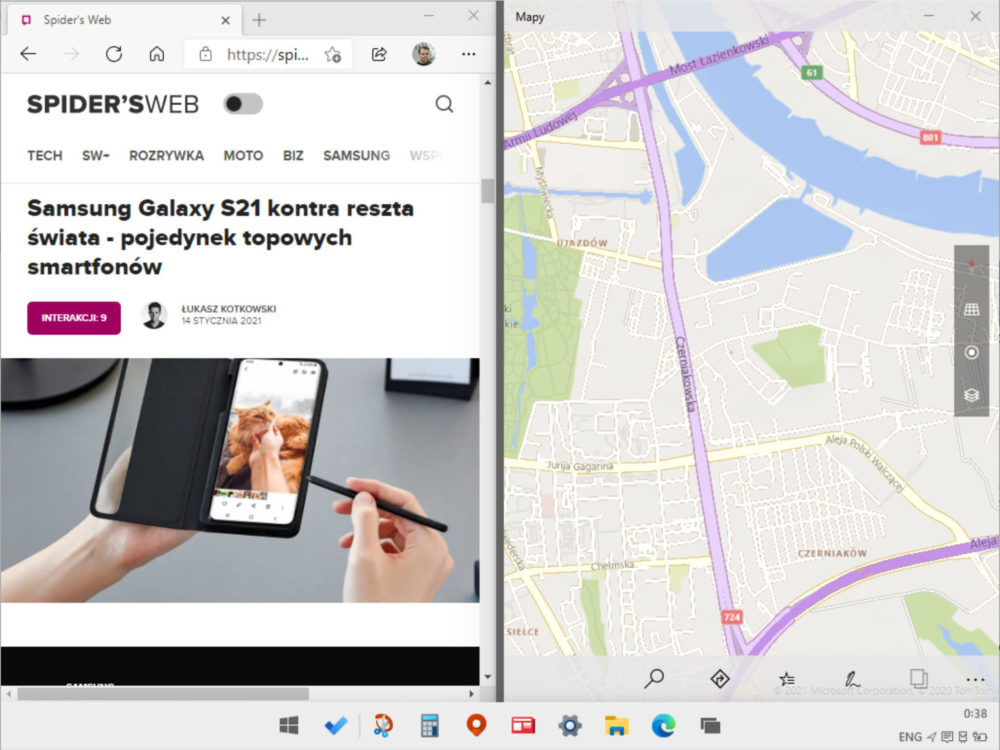This screenshot has height=750, width=1000.
Task: Open Edge settings and more menu
Action: pos(469,54)
